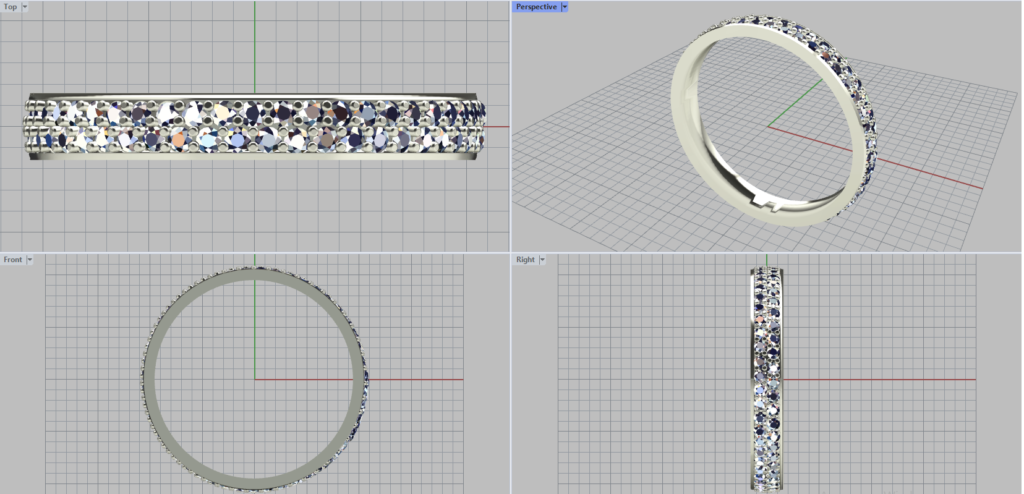Image resolution: width=1024 pixels, height=494 pixels.
Task: Open the Front viewport dropdown arrow
Action: 30,260
